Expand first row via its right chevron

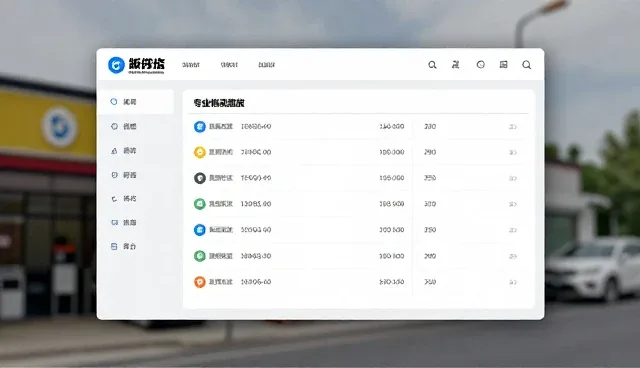pyautogui.click(x=513, y=127)
